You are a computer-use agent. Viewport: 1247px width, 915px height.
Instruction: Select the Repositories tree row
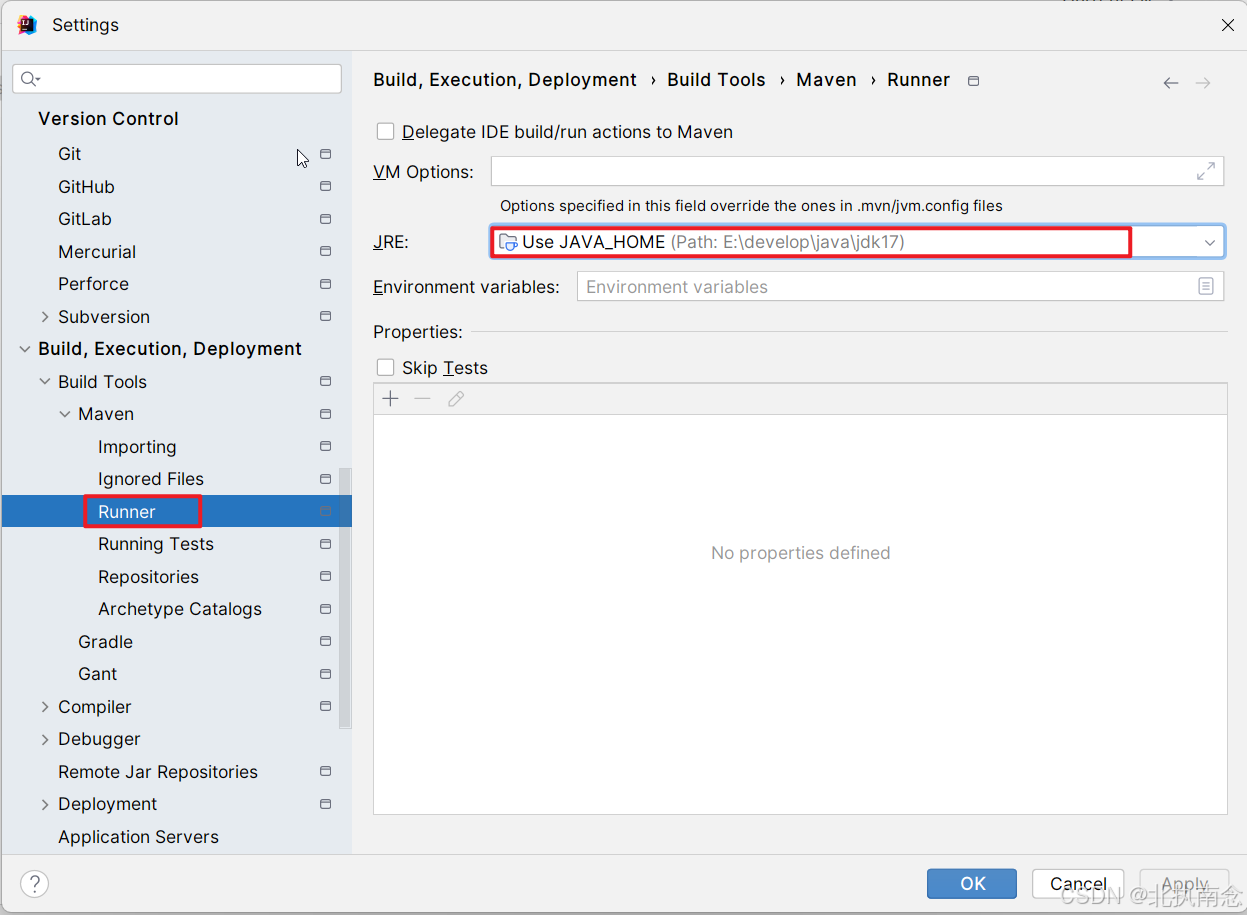[176, 577]
